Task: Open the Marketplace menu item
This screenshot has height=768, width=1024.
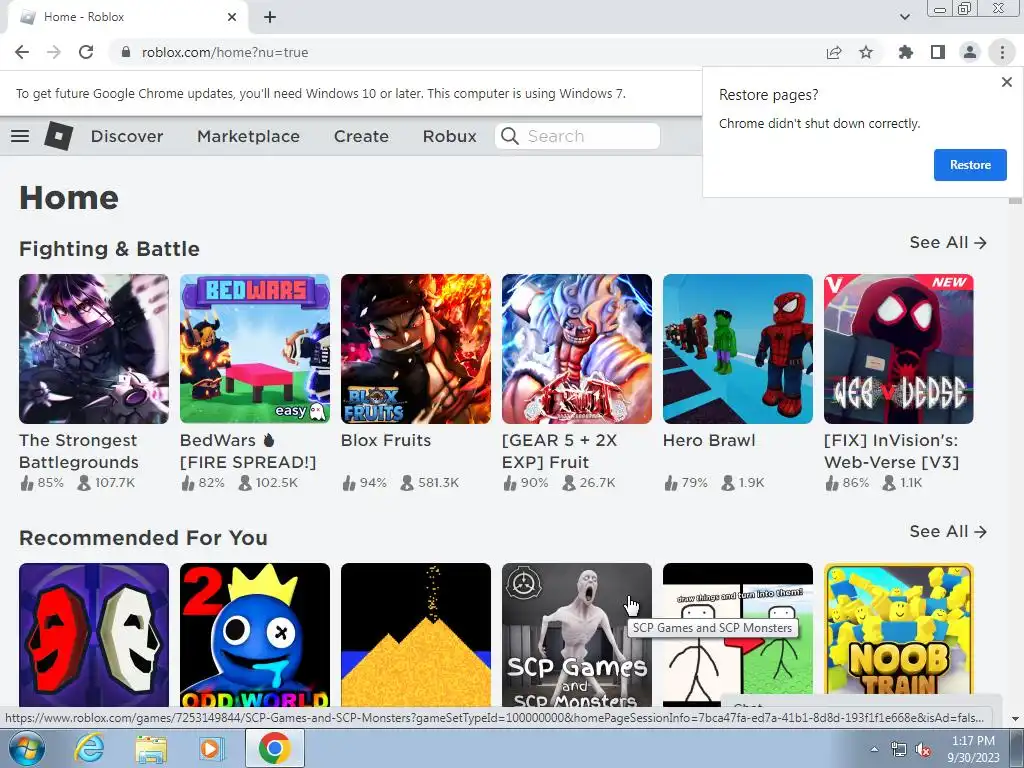Action: point(248,136)
